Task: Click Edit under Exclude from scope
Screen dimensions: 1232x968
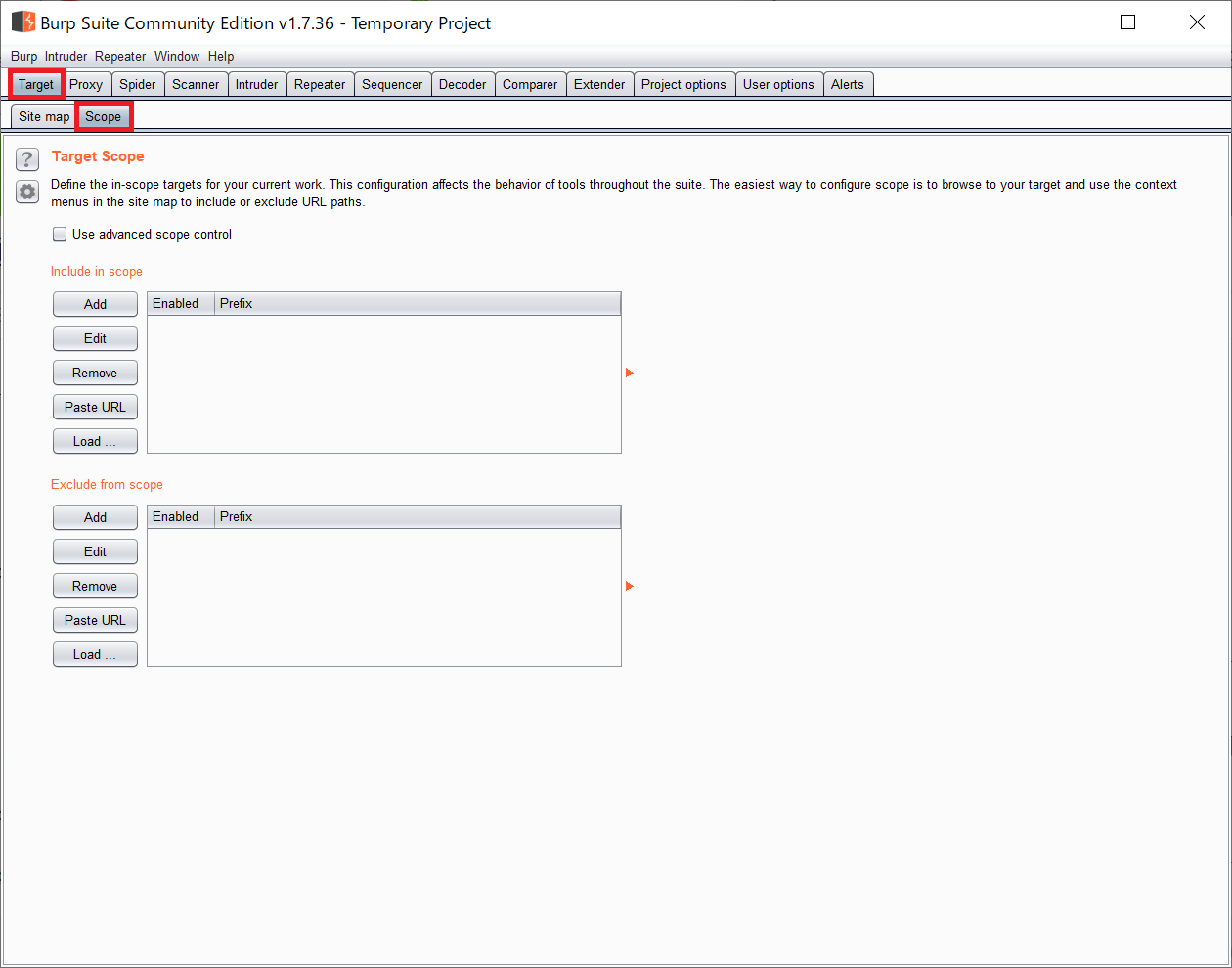Action: coord(95,551)
